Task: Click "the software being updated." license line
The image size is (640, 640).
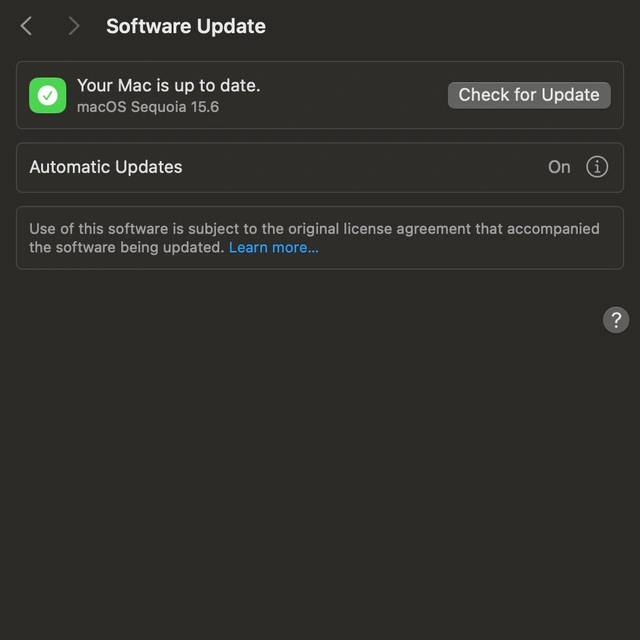Action: click(x=127, y=247)
